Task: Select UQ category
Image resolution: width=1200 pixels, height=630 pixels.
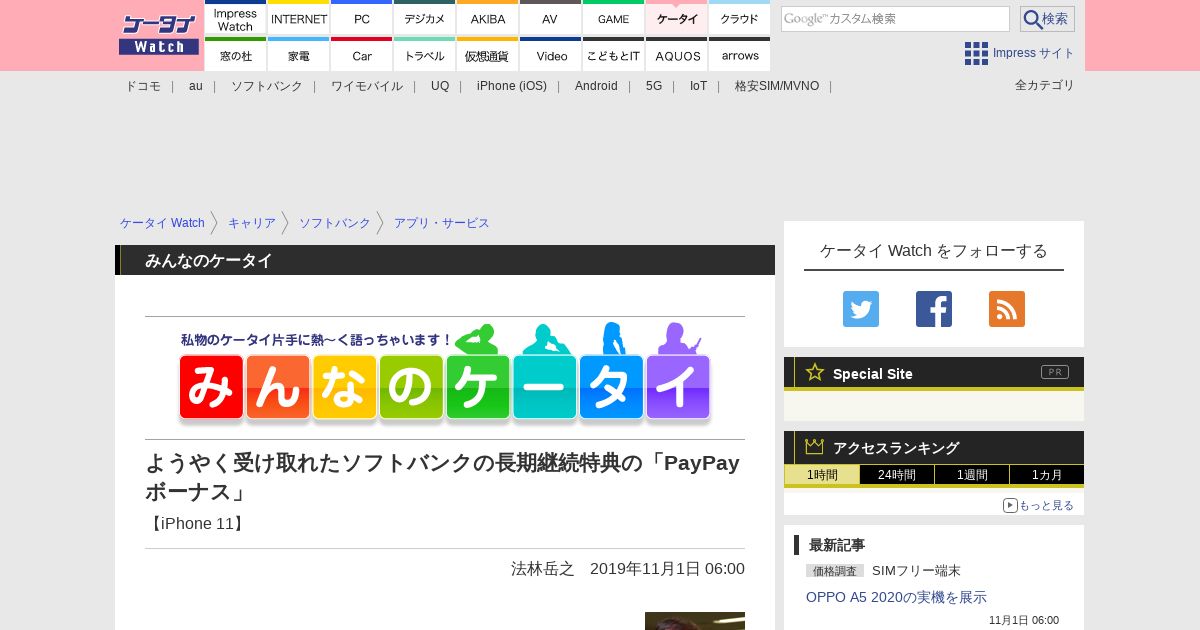Action: pyautogui.click(x=440, y=86)
